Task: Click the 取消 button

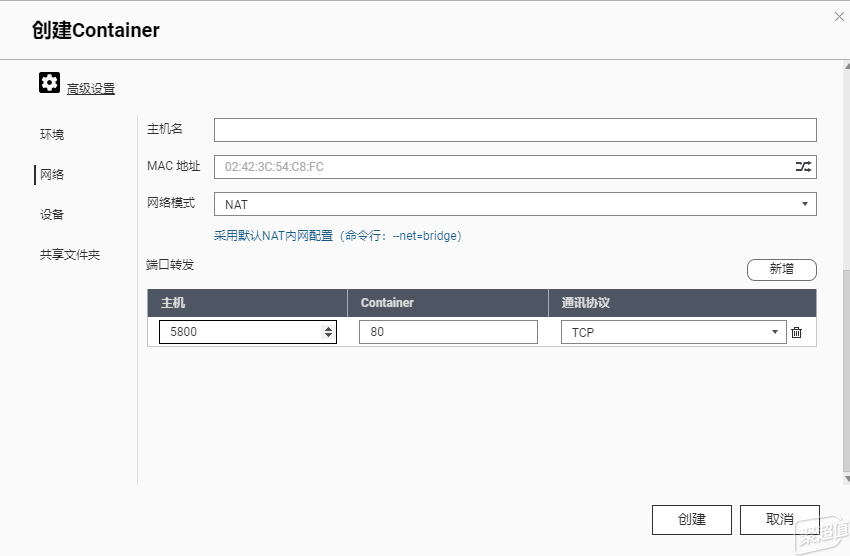Action: [780, 520]
